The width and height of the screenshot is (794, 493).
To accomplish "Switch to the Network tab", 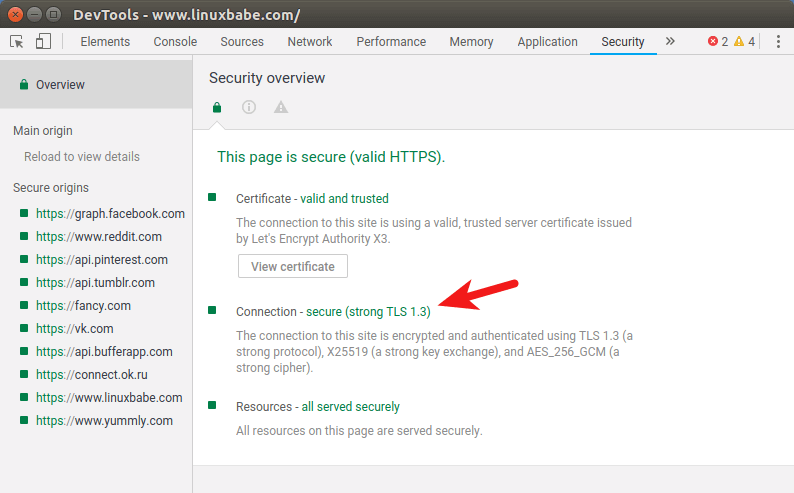I will 309,42.
